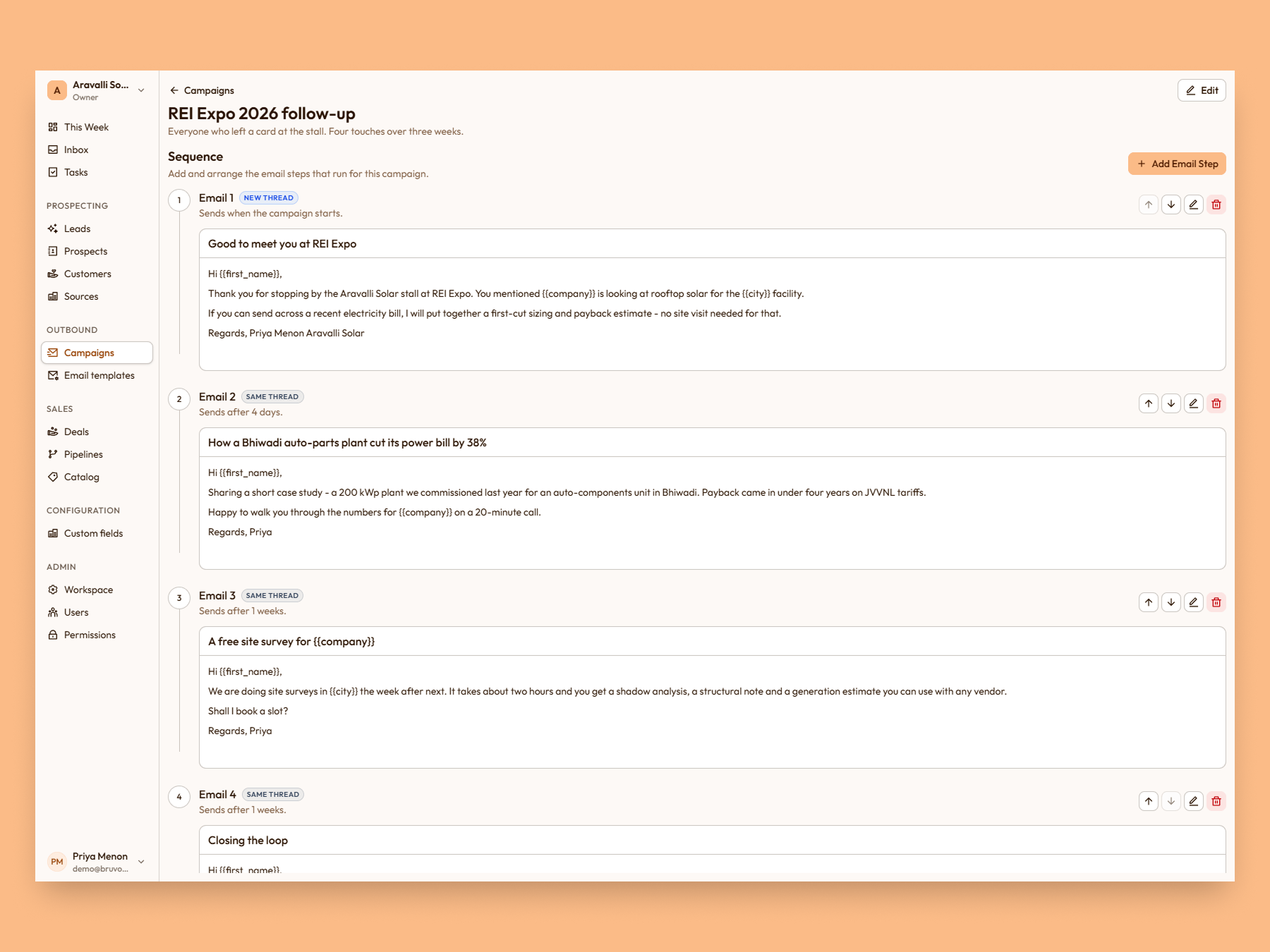Go to Inbox in sidebar
This screenshot has height=952, width=1270.
pyautogui.click(x=97, y=149)
